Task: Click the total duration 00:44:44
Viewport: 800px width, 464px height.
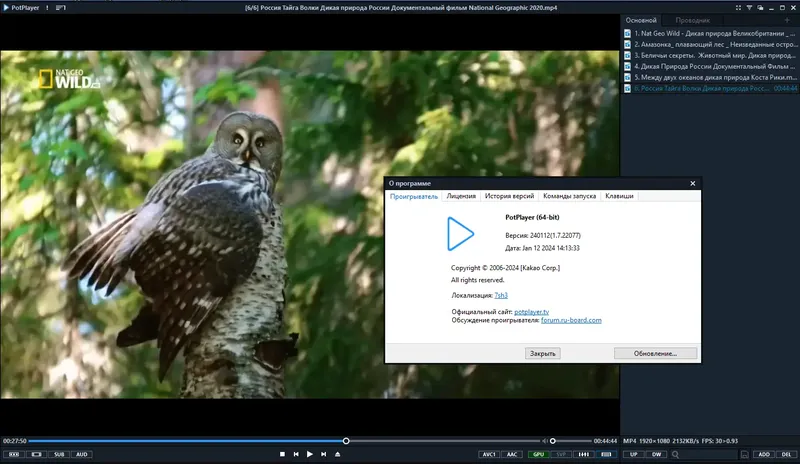Action: click(x=605, y=441)
